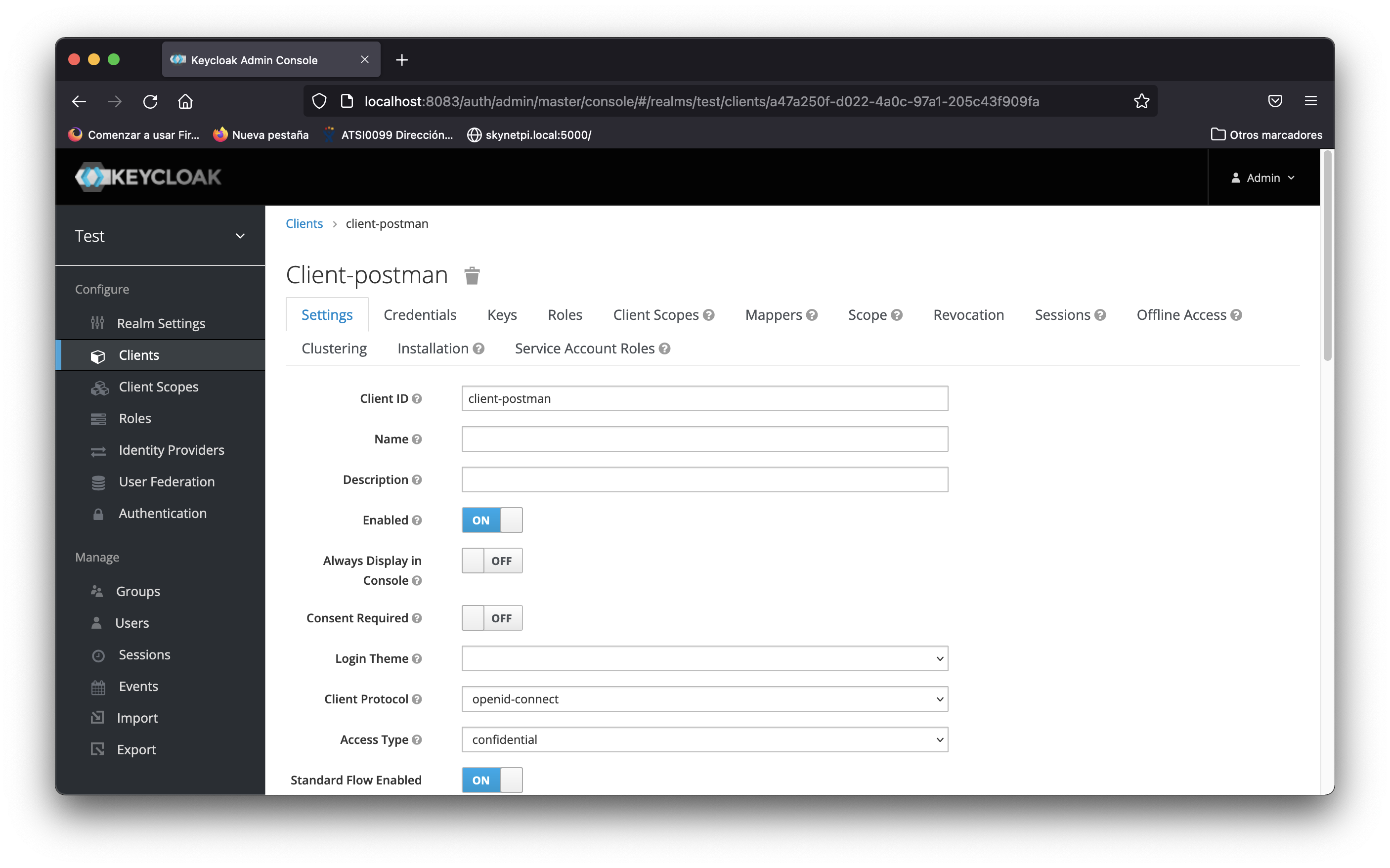Click the Clients breadcrumb link
Image resolution: width=1390 pixels, height=868 pixels.
(304, 224)
